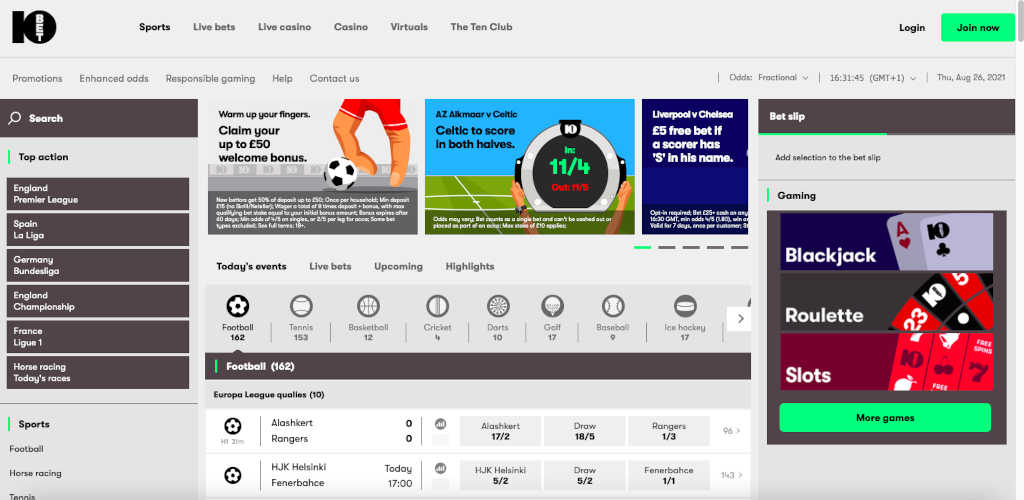The image size is (1024, 500).
Task: Open the Virtuals section
Action: point(409,27)
